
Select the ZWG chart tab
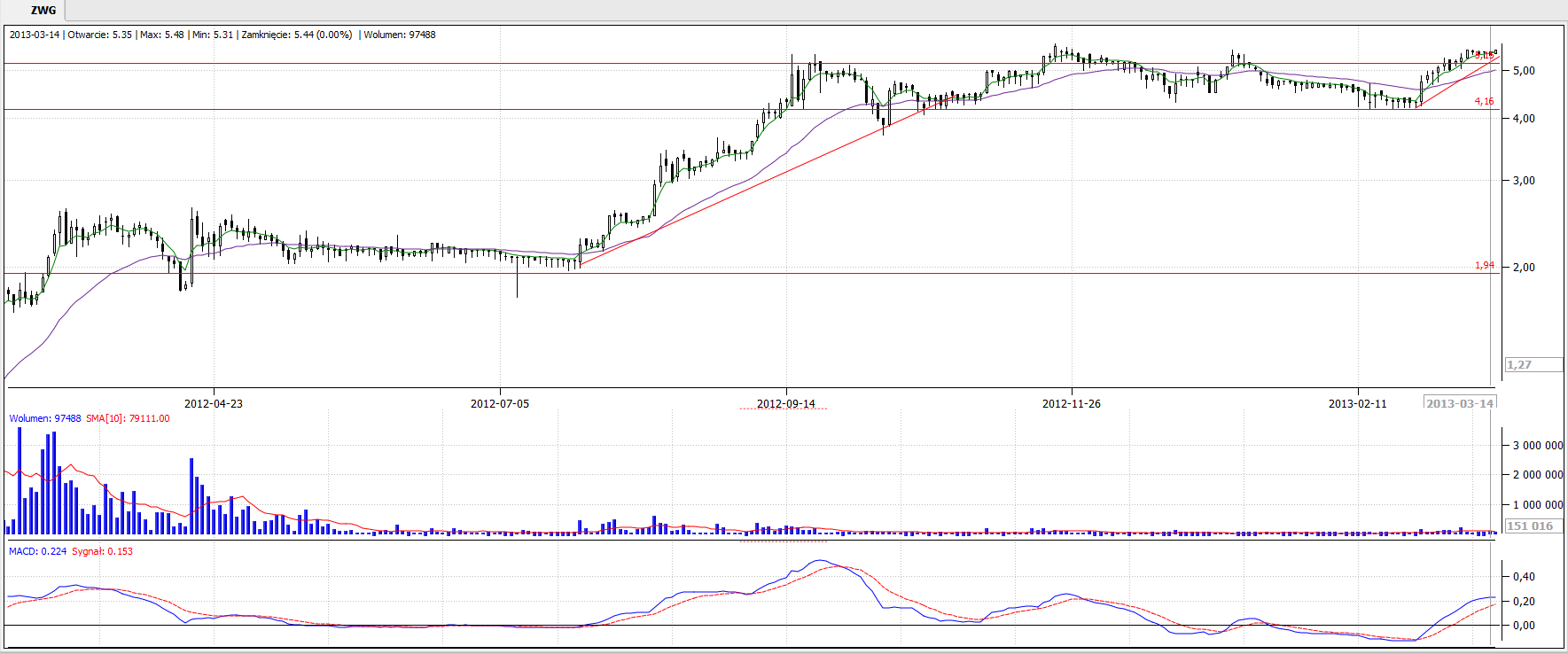click(43, 11)
